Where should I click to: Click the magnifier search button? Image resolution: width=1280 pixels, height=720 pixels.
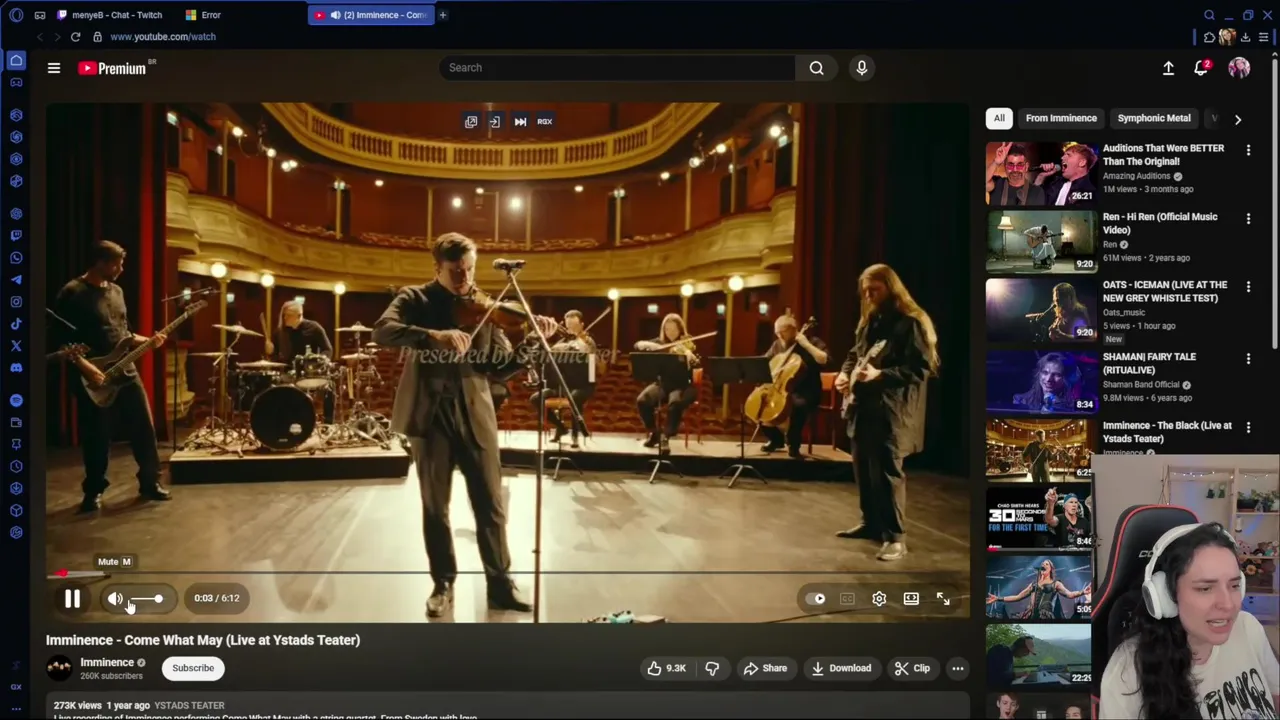817,68
